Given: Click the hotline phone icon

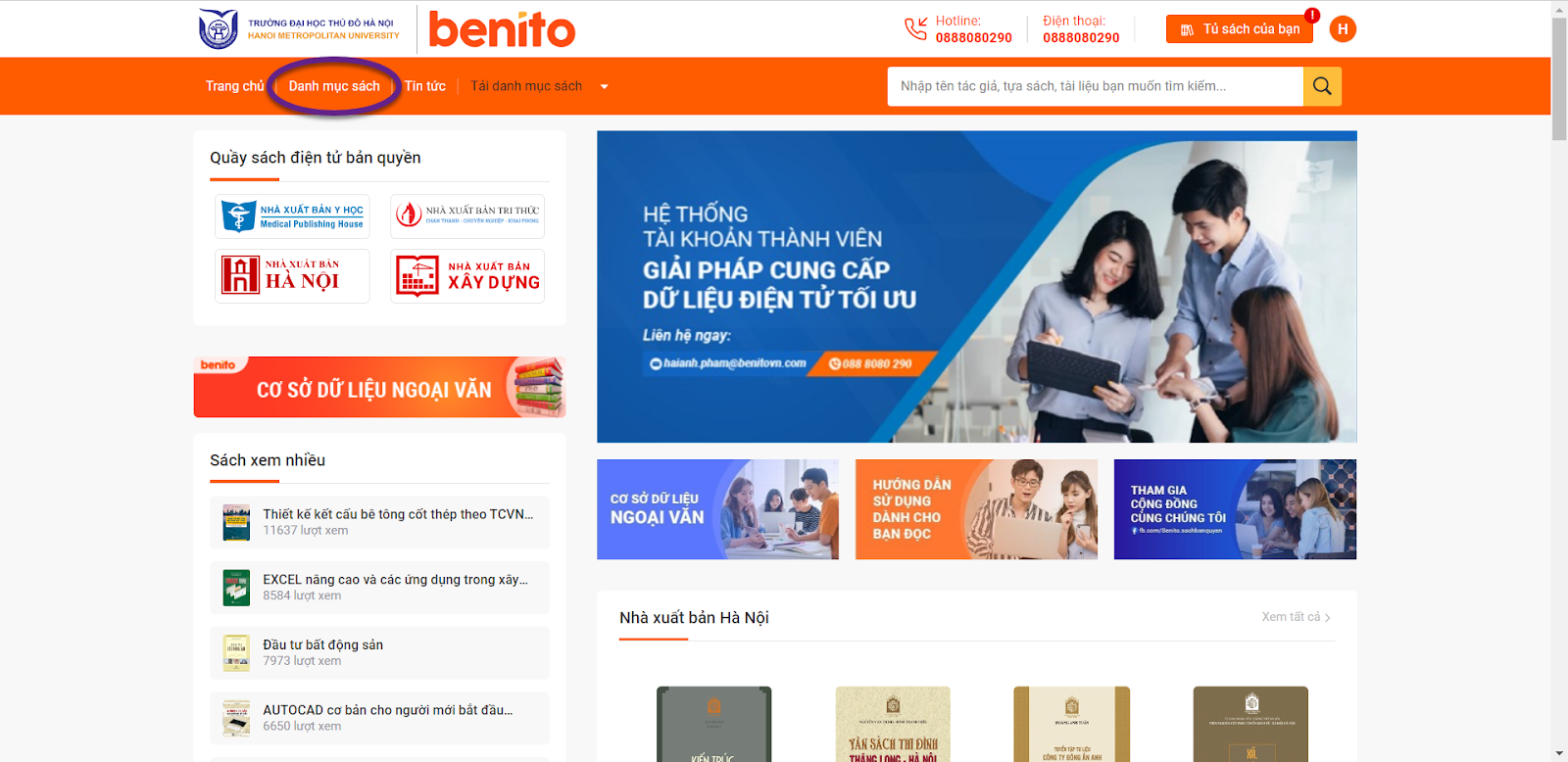Looking at the screenshot, I should [915, 29].
